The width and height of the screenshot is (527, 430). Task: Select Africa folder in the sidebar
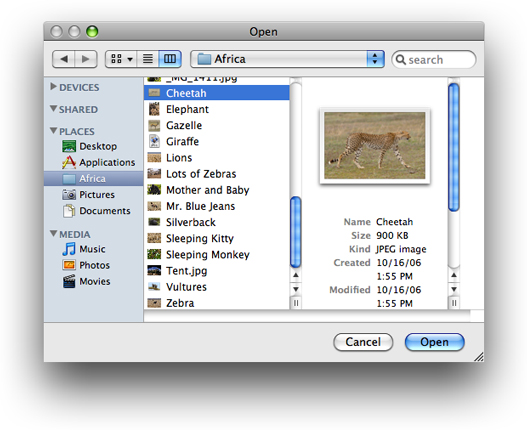93,179
